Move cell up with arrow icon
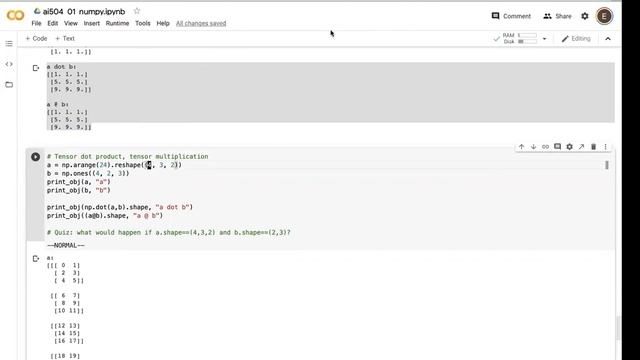This screenshot has height=360, width=640. 521,147
